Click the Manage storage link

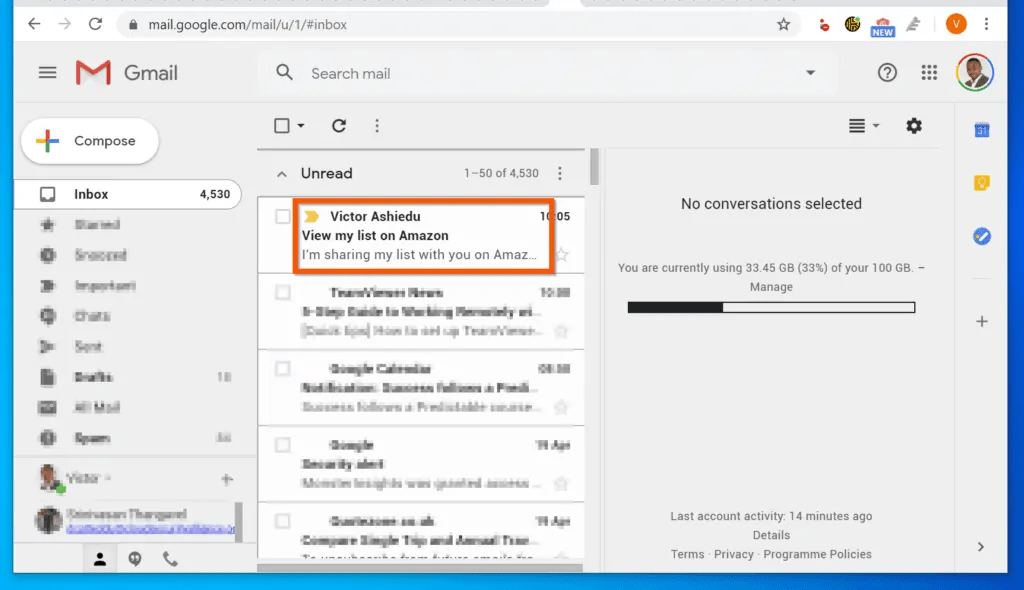770,287
